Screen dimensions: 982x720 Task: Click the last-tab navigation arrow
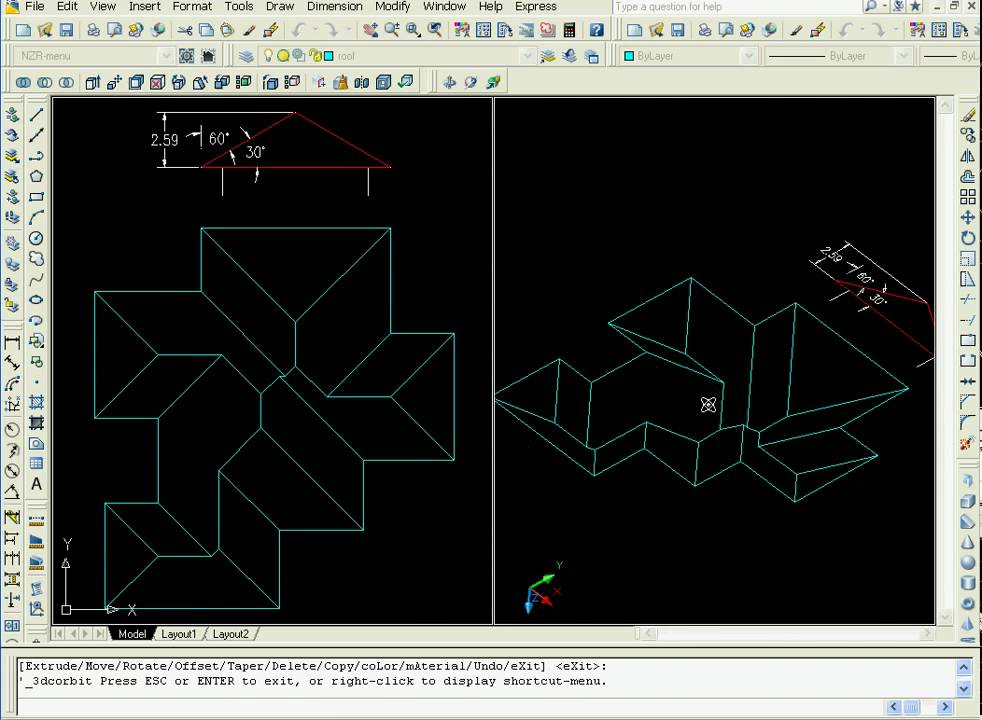99,634
